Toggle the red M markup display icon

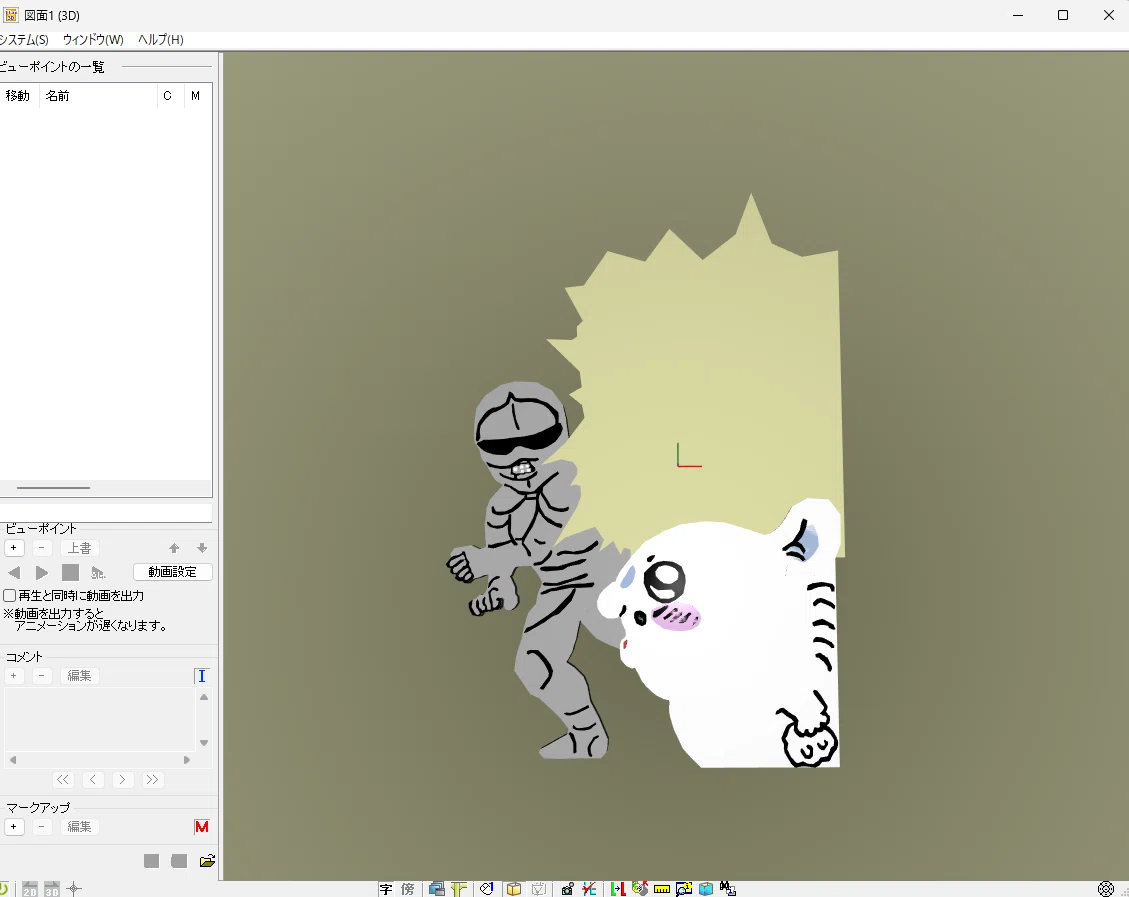point(202,826)
